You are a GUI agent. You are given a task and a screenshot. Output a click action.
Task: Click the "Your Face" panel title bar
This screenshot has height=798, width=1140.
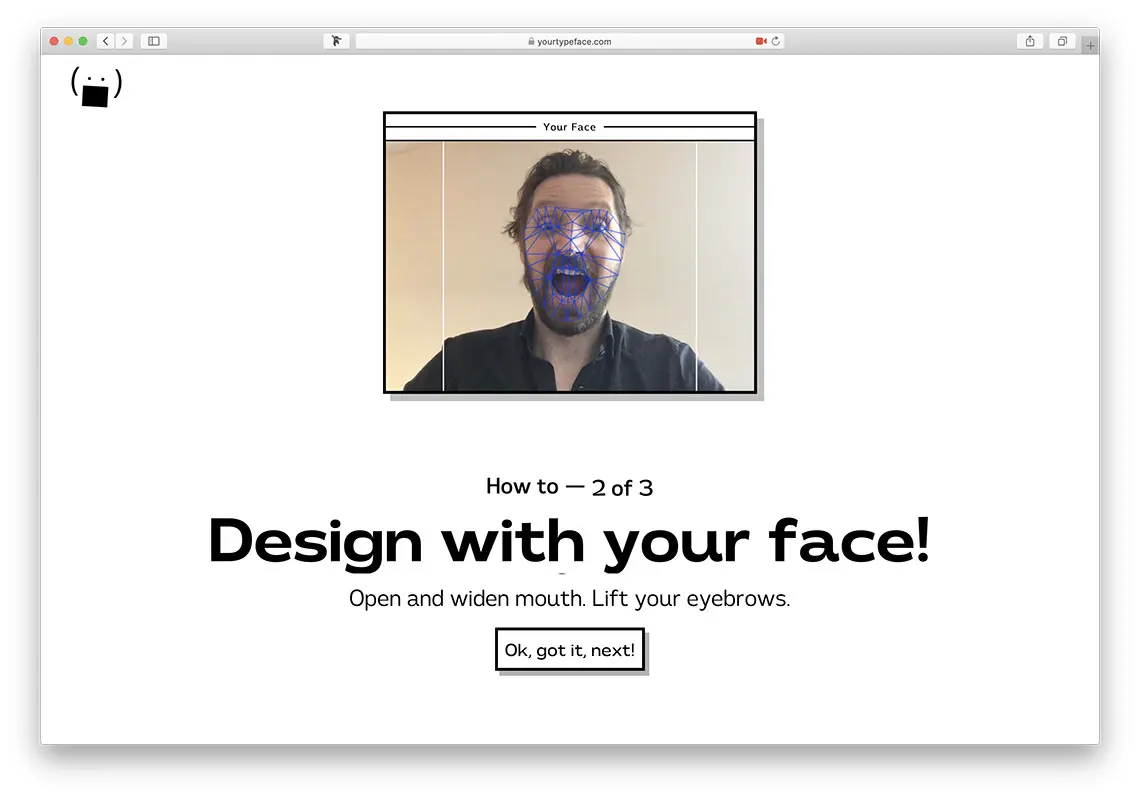[x=570, y=127]
